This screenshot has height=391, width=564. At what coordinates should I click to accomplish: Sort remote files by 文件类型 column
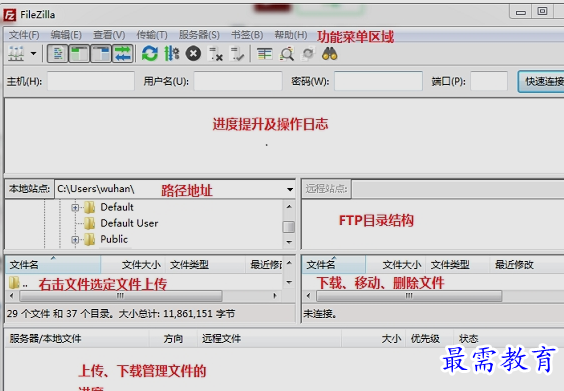point(458,265)
